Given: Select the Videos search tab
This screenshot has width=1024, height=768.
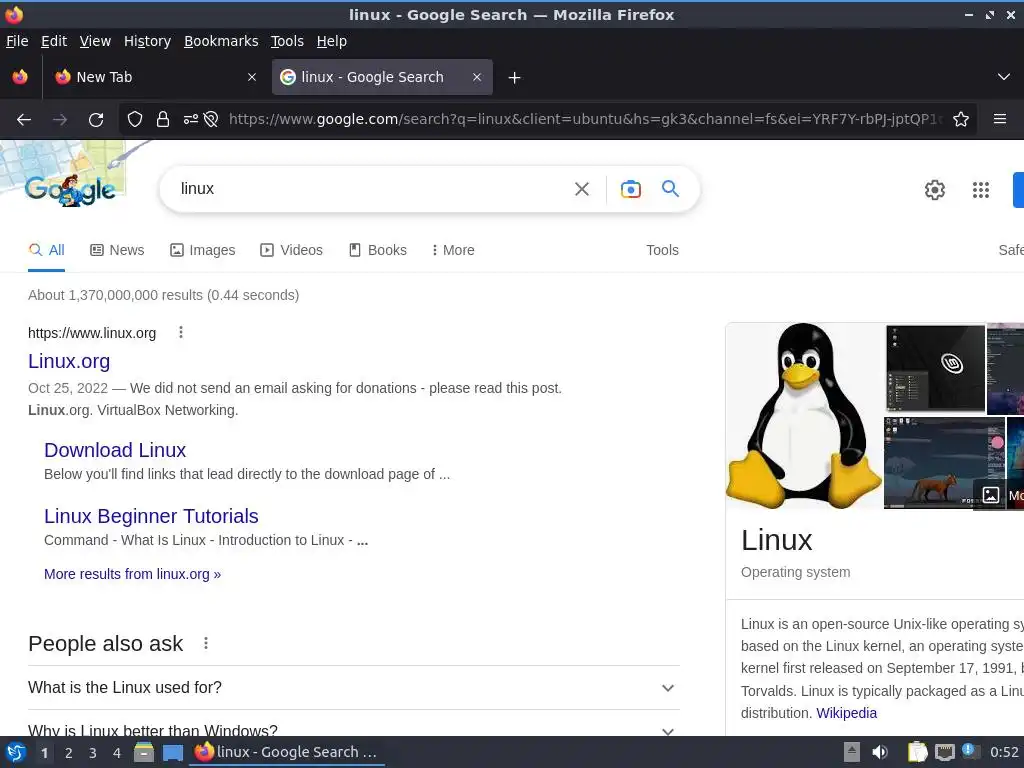Looking at the screenshot, I should click(291, 250).
